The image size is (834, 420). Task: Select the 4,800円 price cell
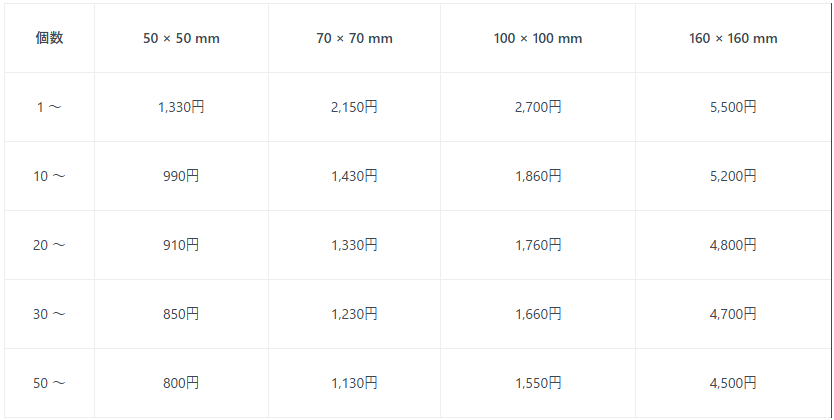(x=733, y=245)
